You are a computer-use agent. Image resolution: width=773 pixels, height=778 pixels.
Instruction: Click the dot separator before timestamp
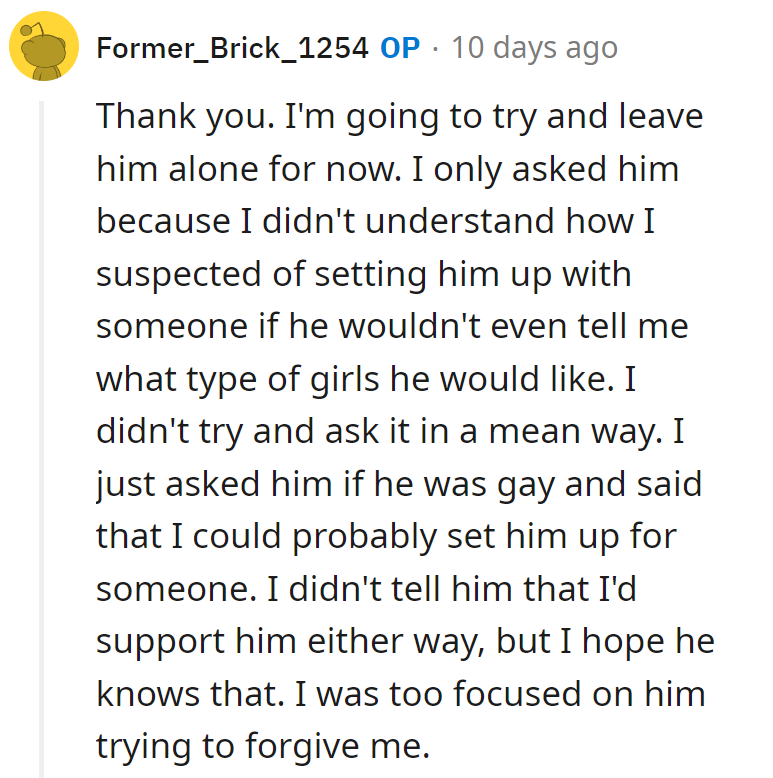[x=435, y=49]
